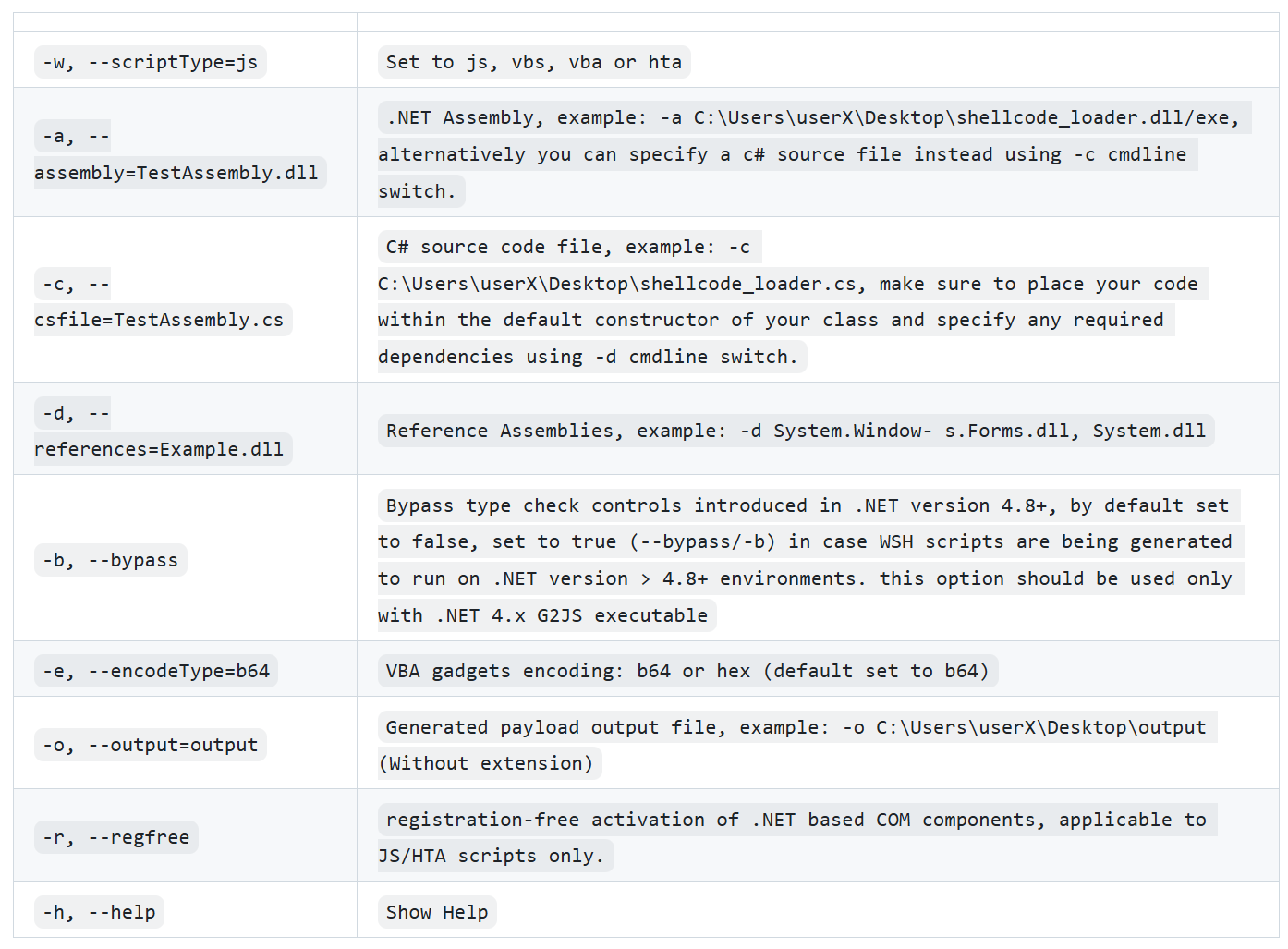Screen dimensions: 1288x949
Task: Click the '.NET Assembly, example' description line
Action: (x=813, y=118)
